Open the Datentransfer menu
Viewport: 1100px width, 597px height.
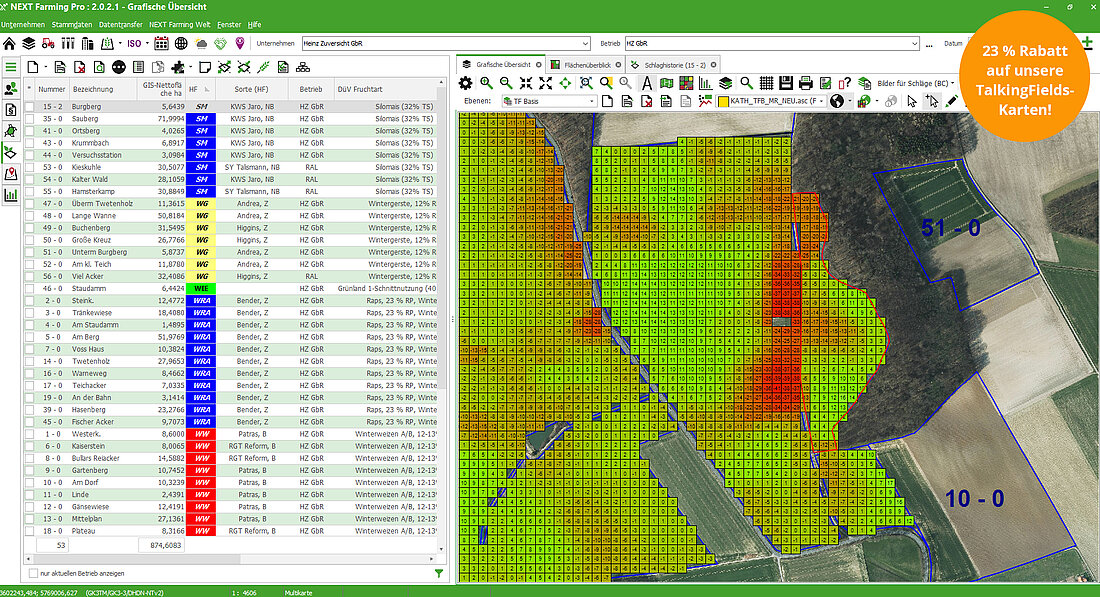121,25
